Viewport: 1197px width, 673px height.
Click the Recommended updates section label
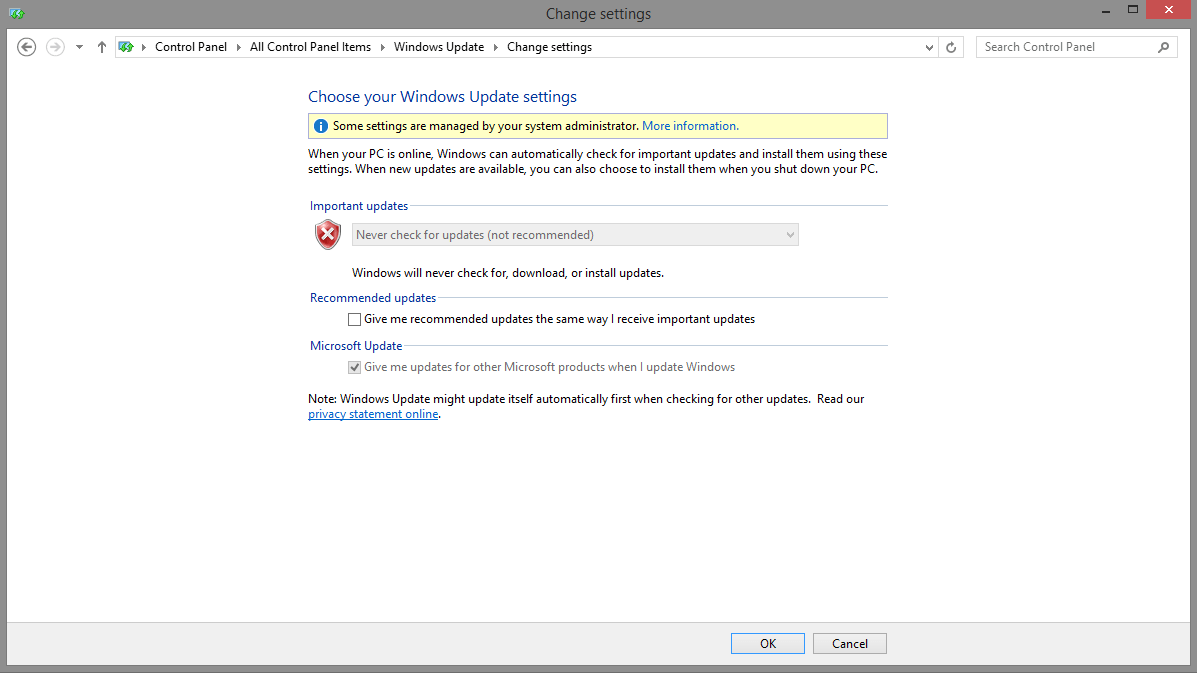point(373,298)
